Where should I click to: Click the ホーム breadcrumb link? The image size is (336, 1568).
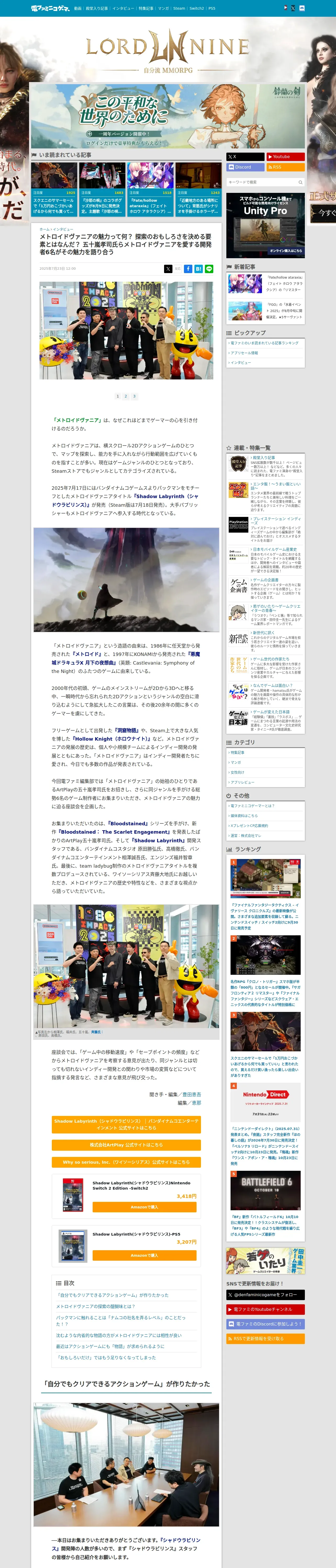click(x=44, y=229)
